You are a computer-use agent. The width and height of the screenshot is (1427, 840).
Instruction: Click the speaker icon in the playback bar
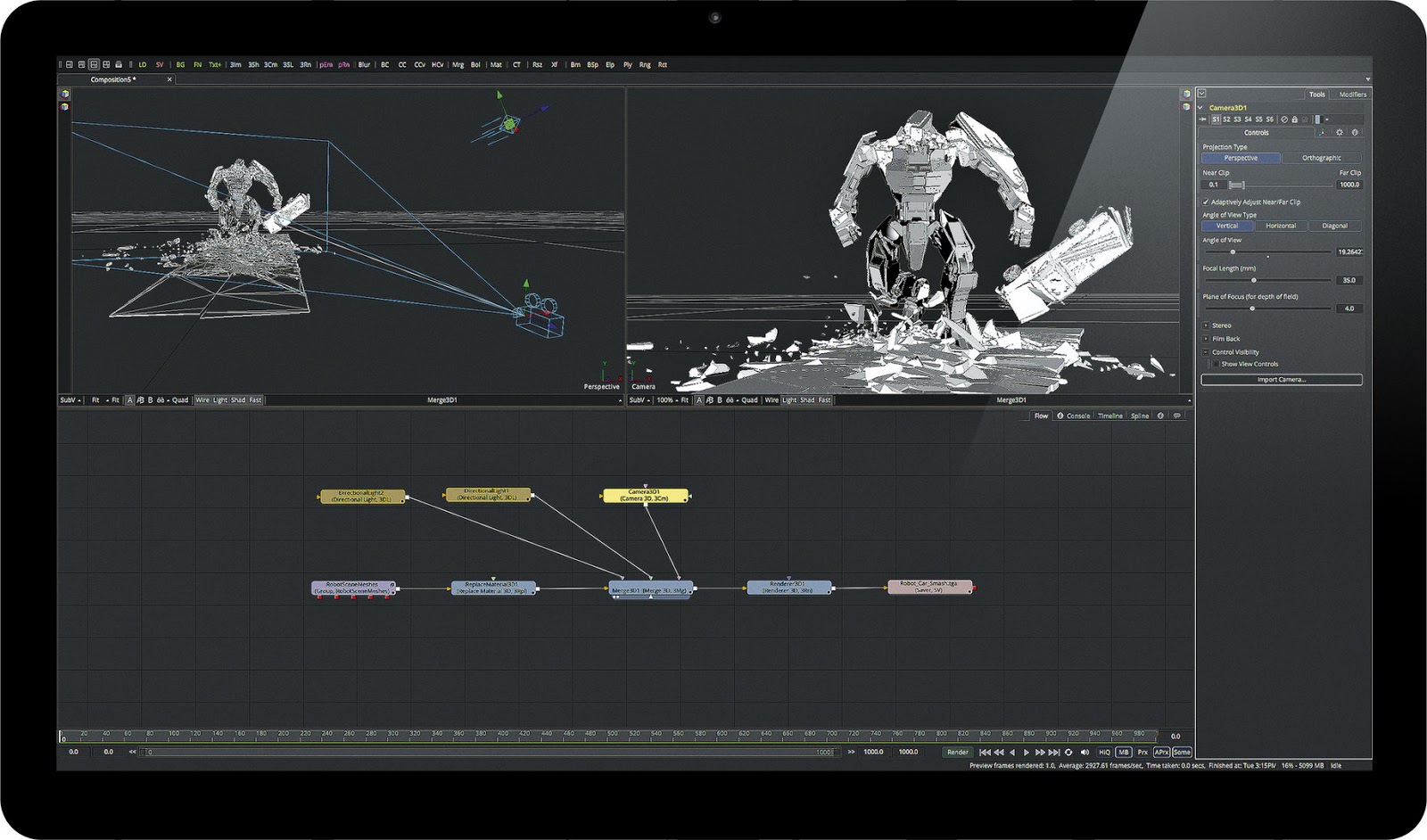pyautogui.click(x=1084, y=752)
